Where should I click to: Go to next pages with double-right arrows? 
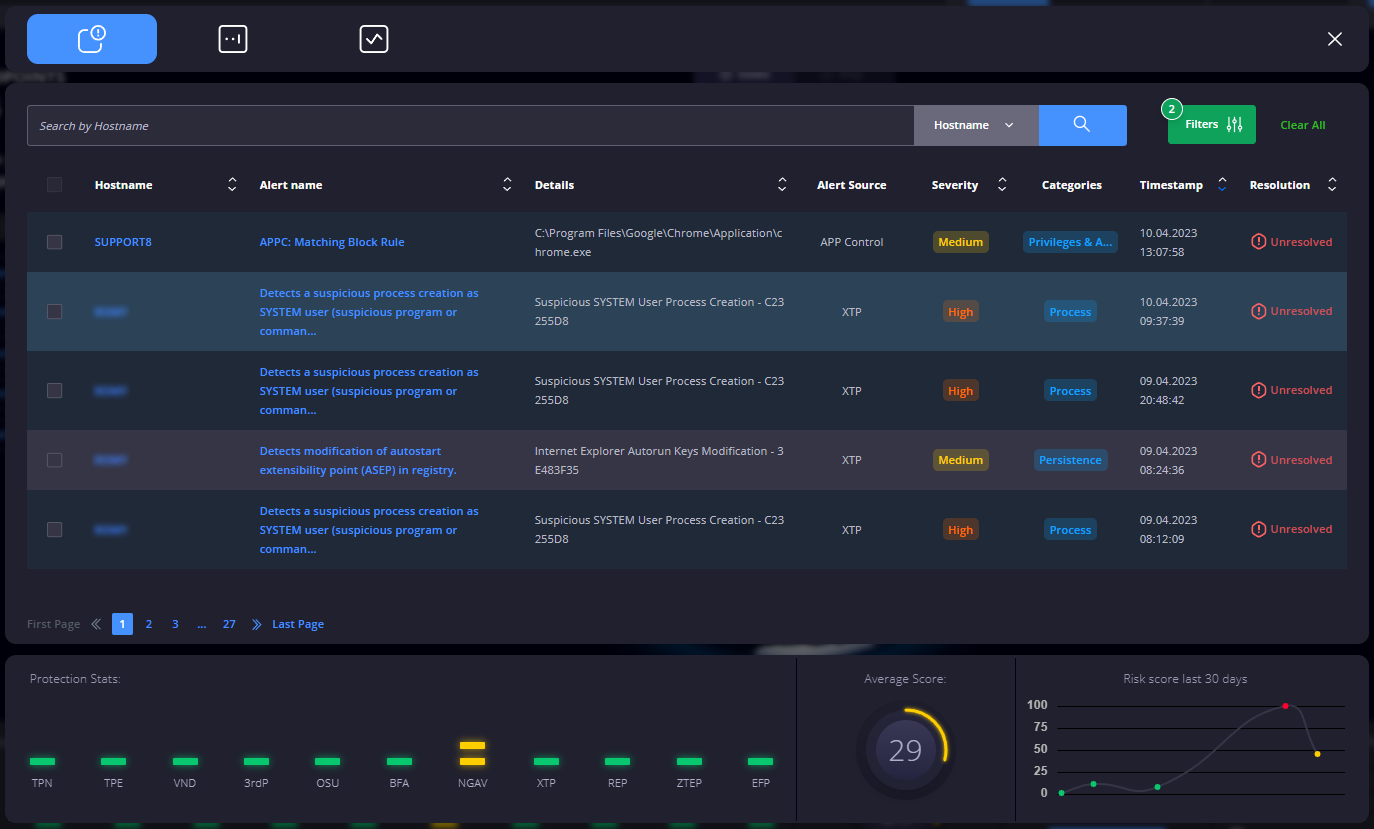[256, 624]
